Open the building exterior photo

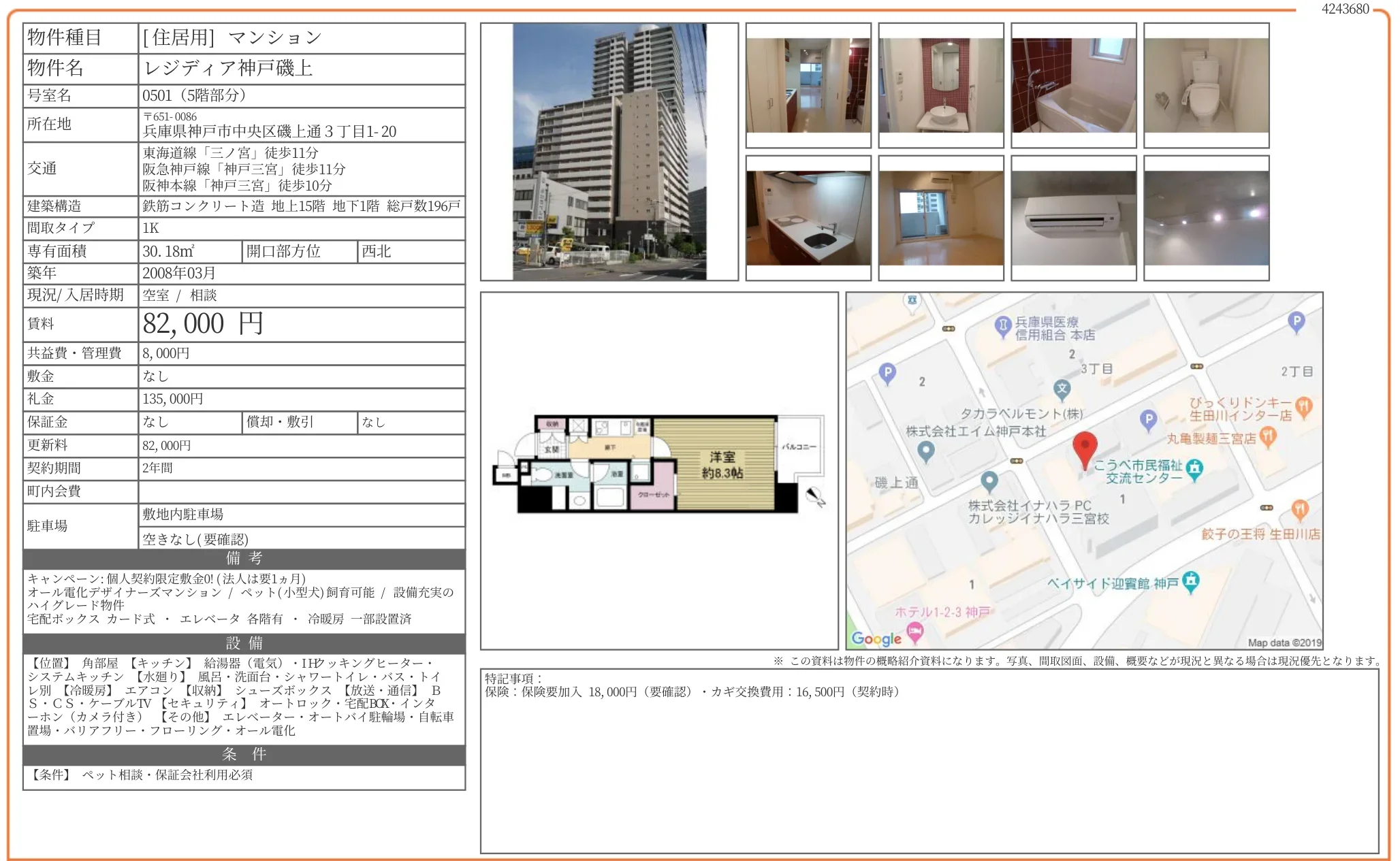click(609, 152)
